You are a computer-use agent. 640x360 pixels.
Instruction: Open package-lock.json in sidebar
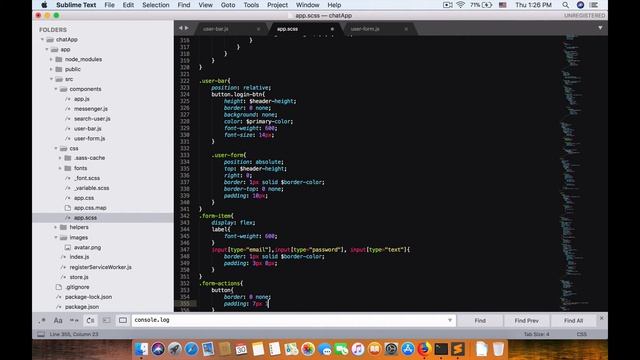88,297
